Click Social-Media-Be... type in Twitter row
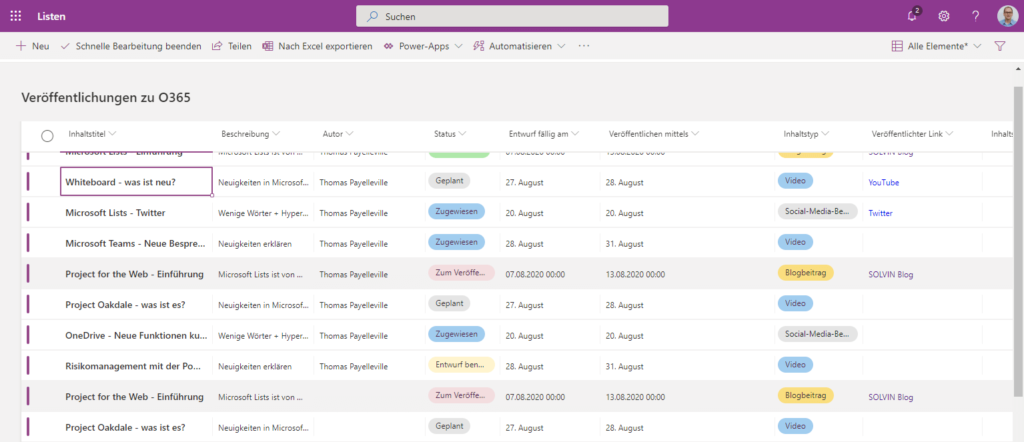 pyautogui.click(x=817, y=211)
